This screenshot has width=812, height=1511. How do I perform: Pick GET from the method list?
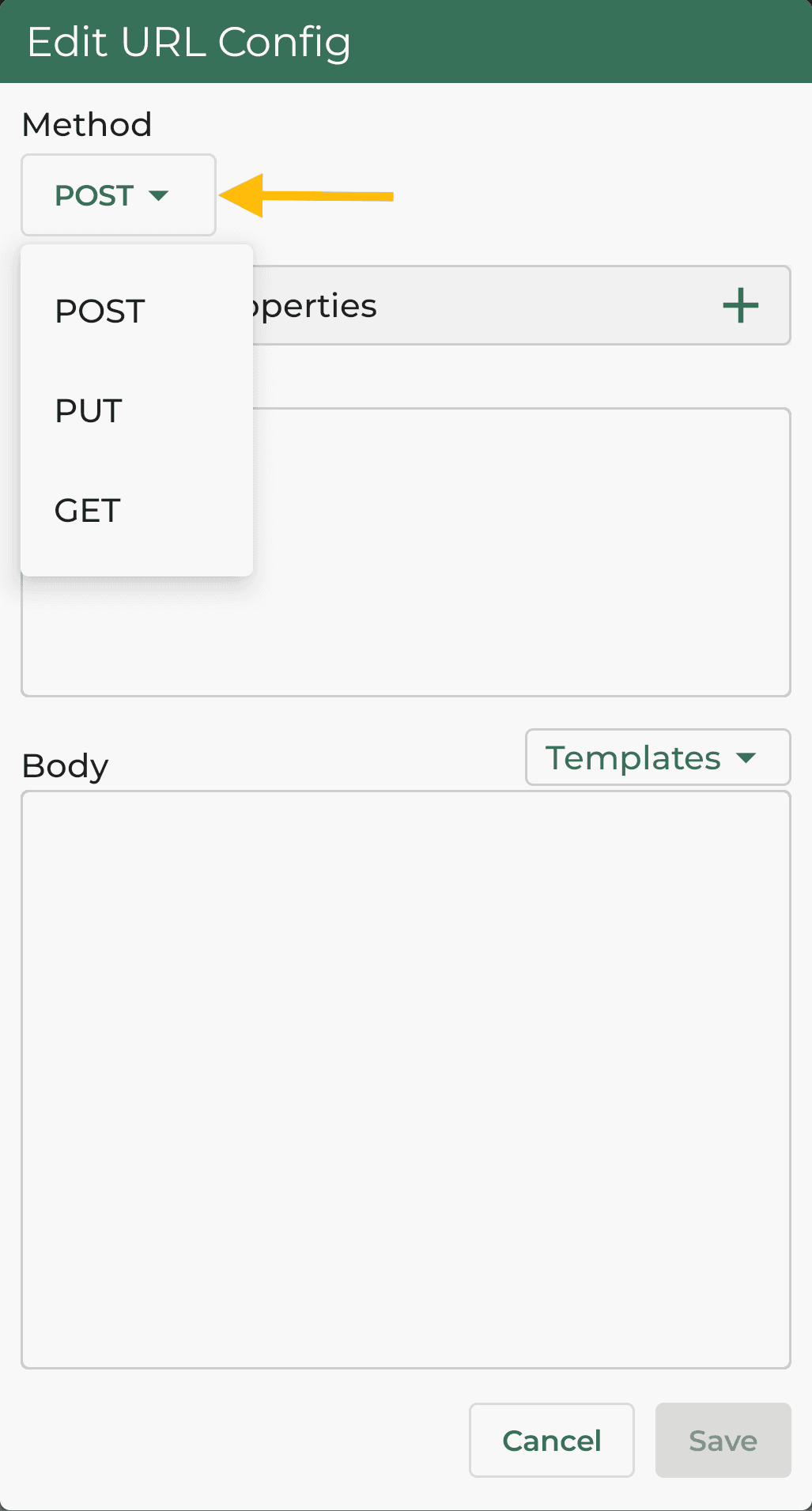[x=88, y=511]
